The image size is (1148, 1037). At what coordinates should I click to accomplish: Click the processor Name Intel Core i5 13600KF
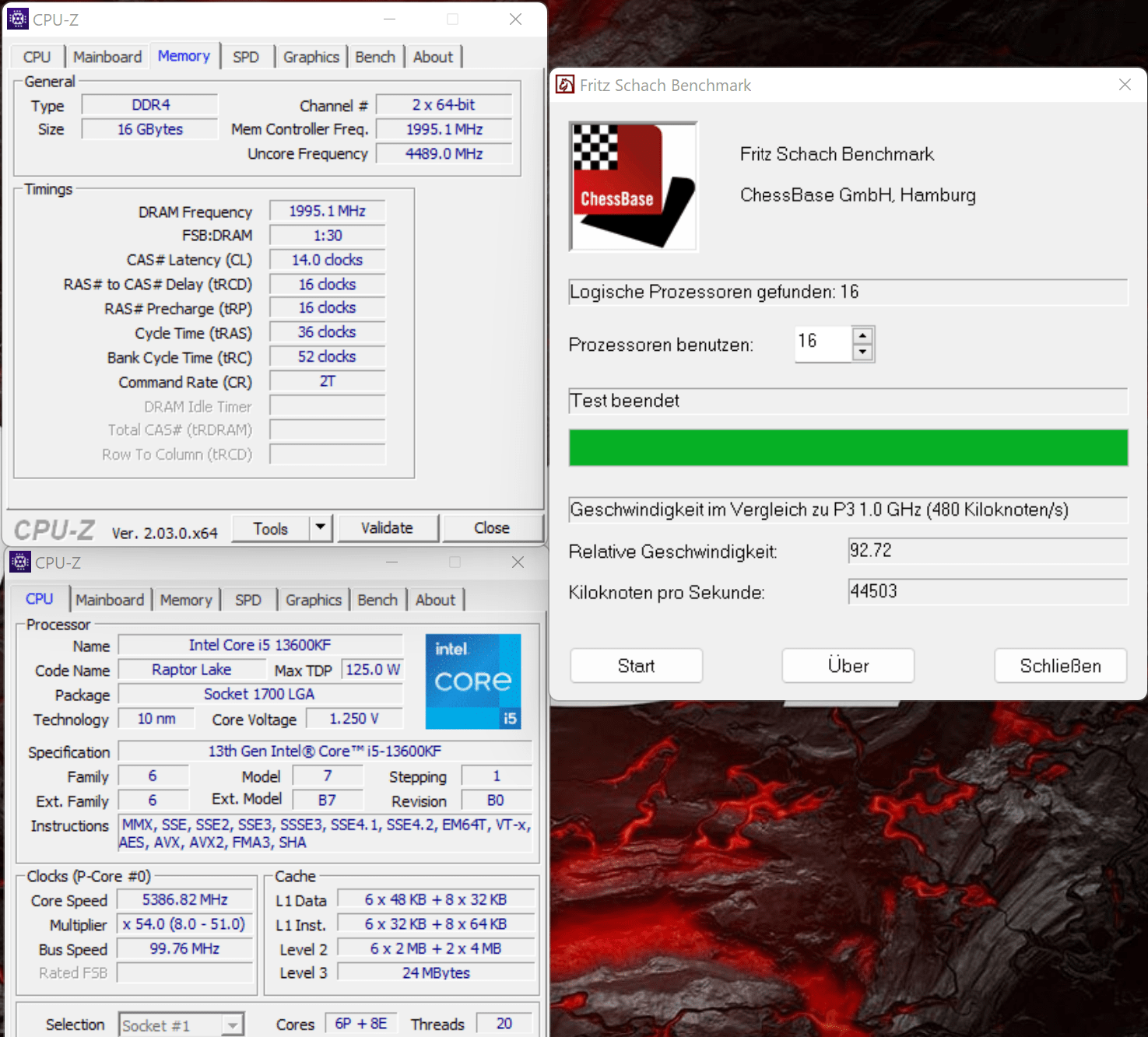click(260, 645)
